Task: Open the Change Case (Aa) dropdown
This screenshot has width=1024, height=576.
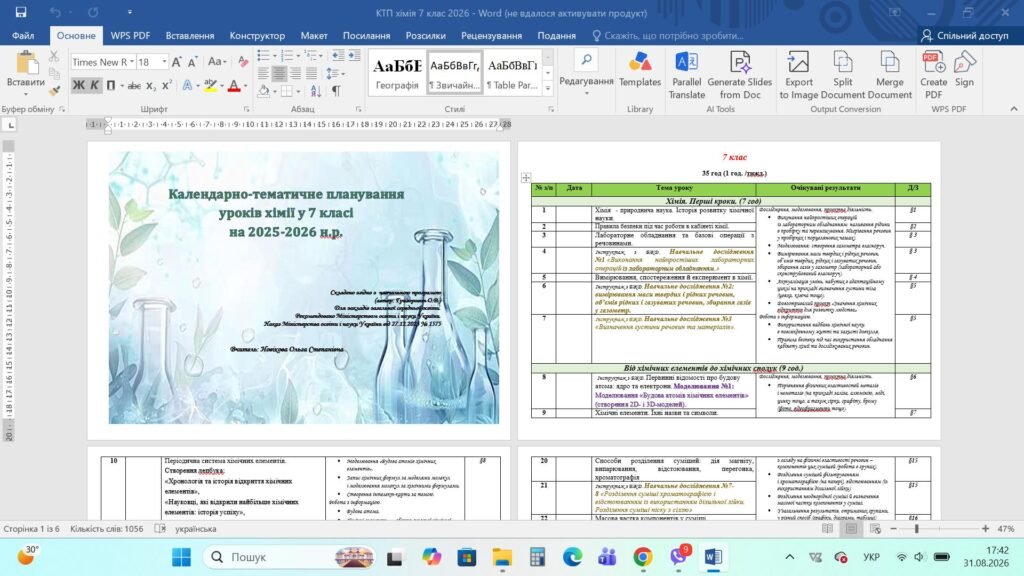Action: (217, 62)
